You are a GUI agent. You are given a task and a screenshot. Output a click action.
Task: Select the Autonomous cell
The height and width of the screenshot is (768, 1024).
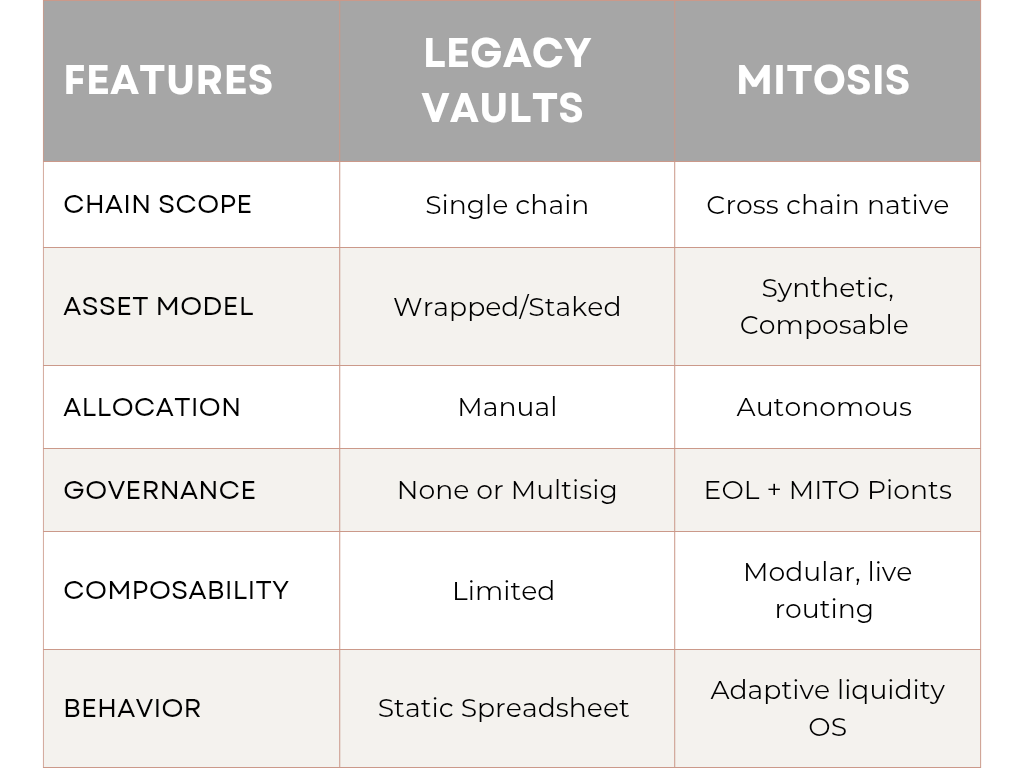click(827, 407)
